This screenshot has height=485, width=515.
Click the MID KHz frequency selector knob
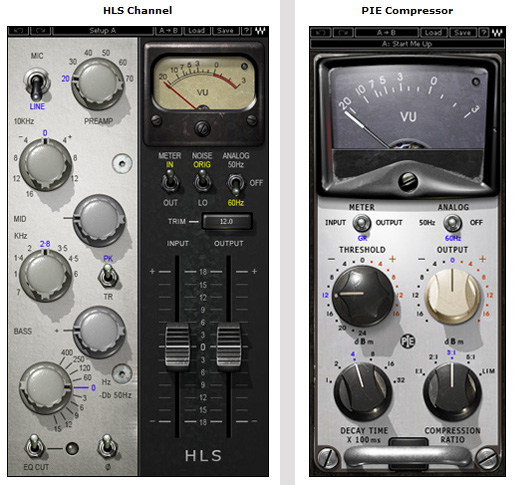(45, 275)
